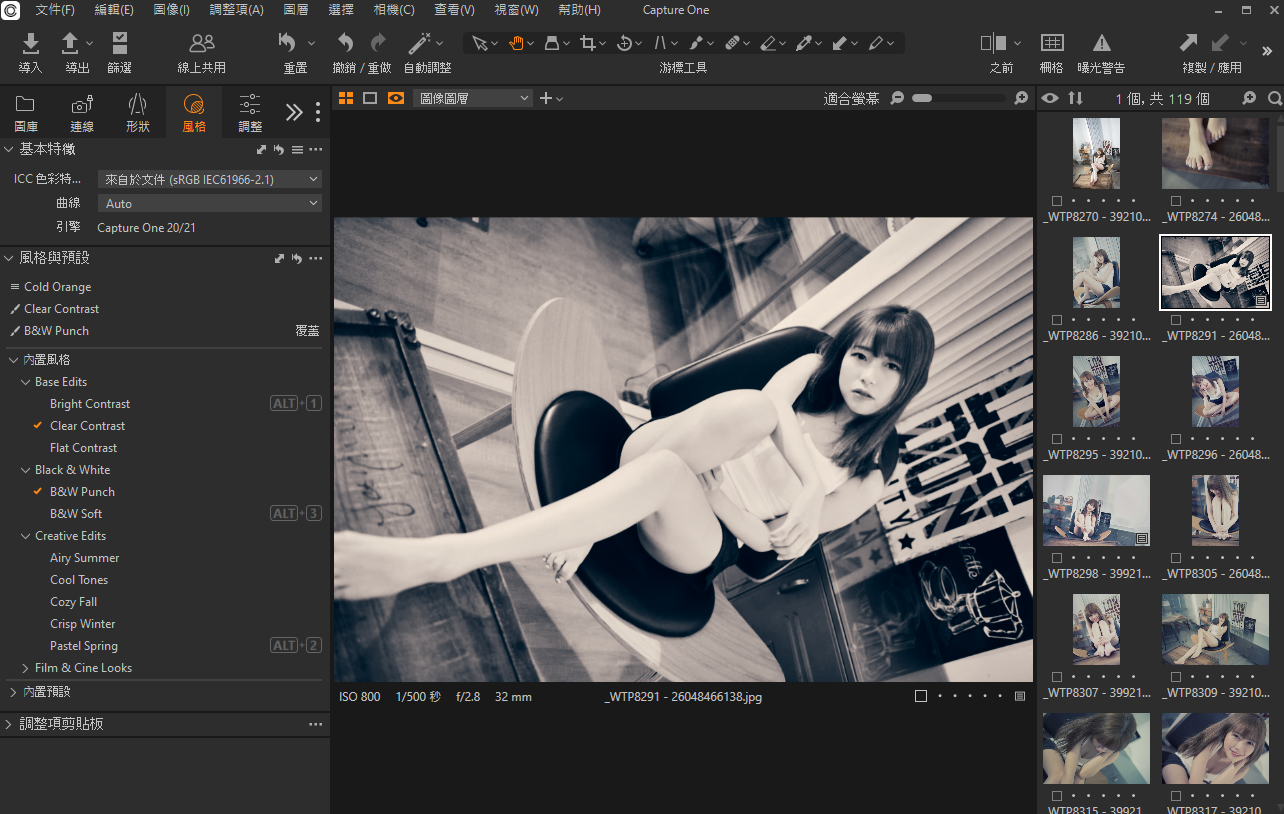The image size is (1284, 814).
Task: Click the browser sort arrows icon
Action: click(1075, 98)
